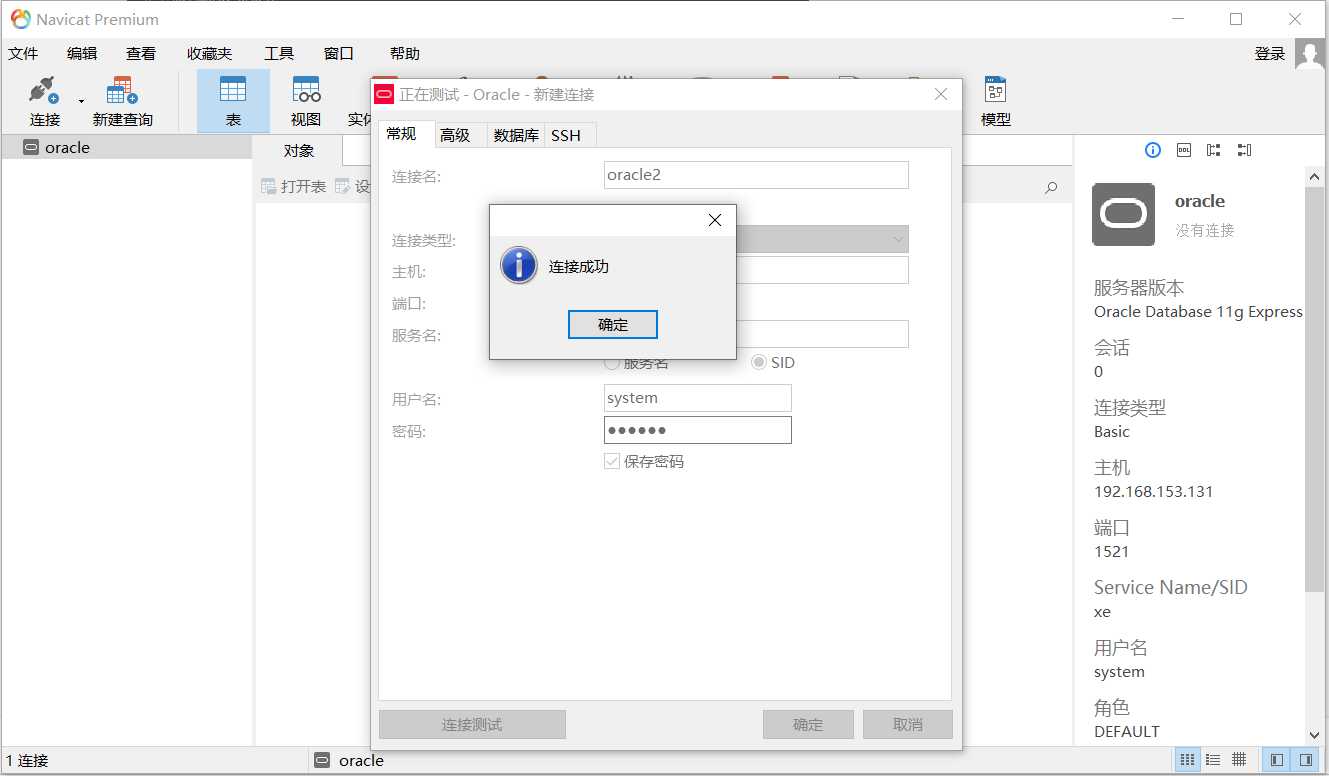This screenshot has width=1329, height=776.
Task: Click the '1 连接' status bar text
Action: pos(27,760)
